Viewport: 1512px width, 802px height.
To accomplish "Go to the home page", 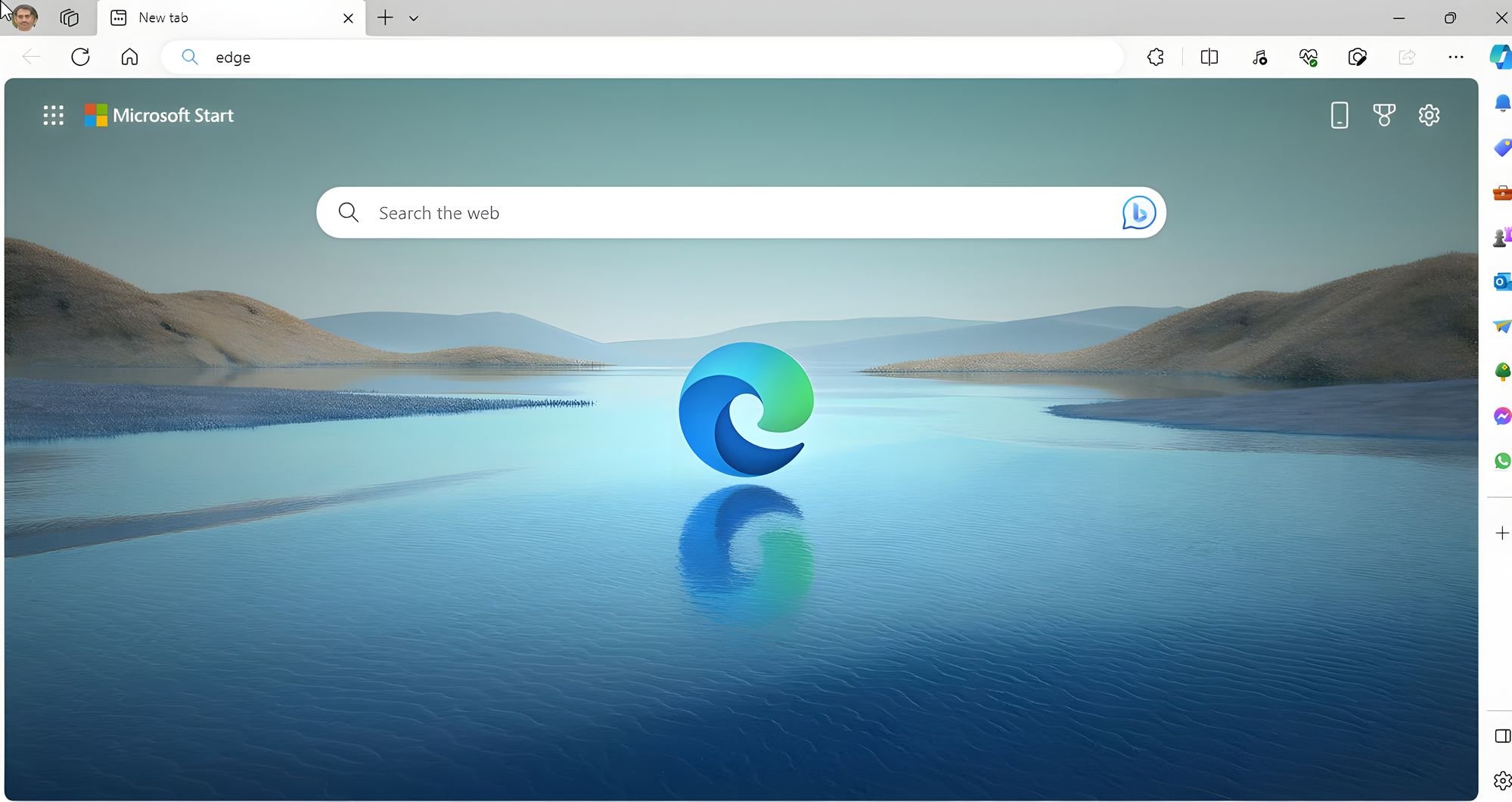I will pos(129,57).
